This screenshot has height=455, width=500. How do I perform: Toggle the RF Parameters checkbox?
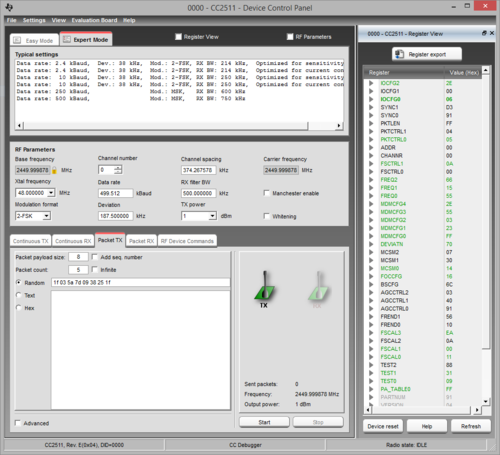coord(290,37)
